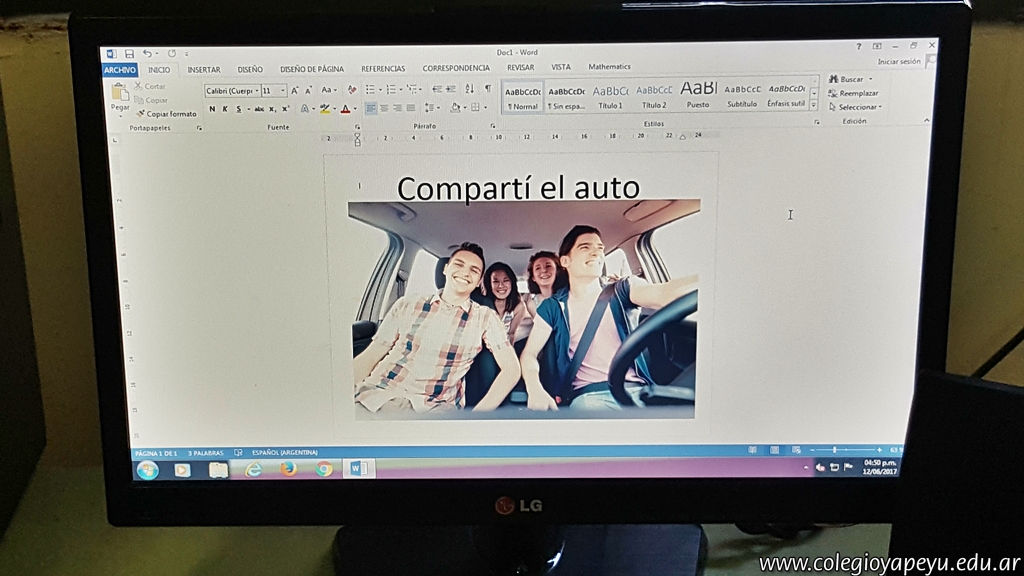1024x576 pixels.
Task: Switch to the REFERENCIAS tab
Action: (x=383, y=69)
